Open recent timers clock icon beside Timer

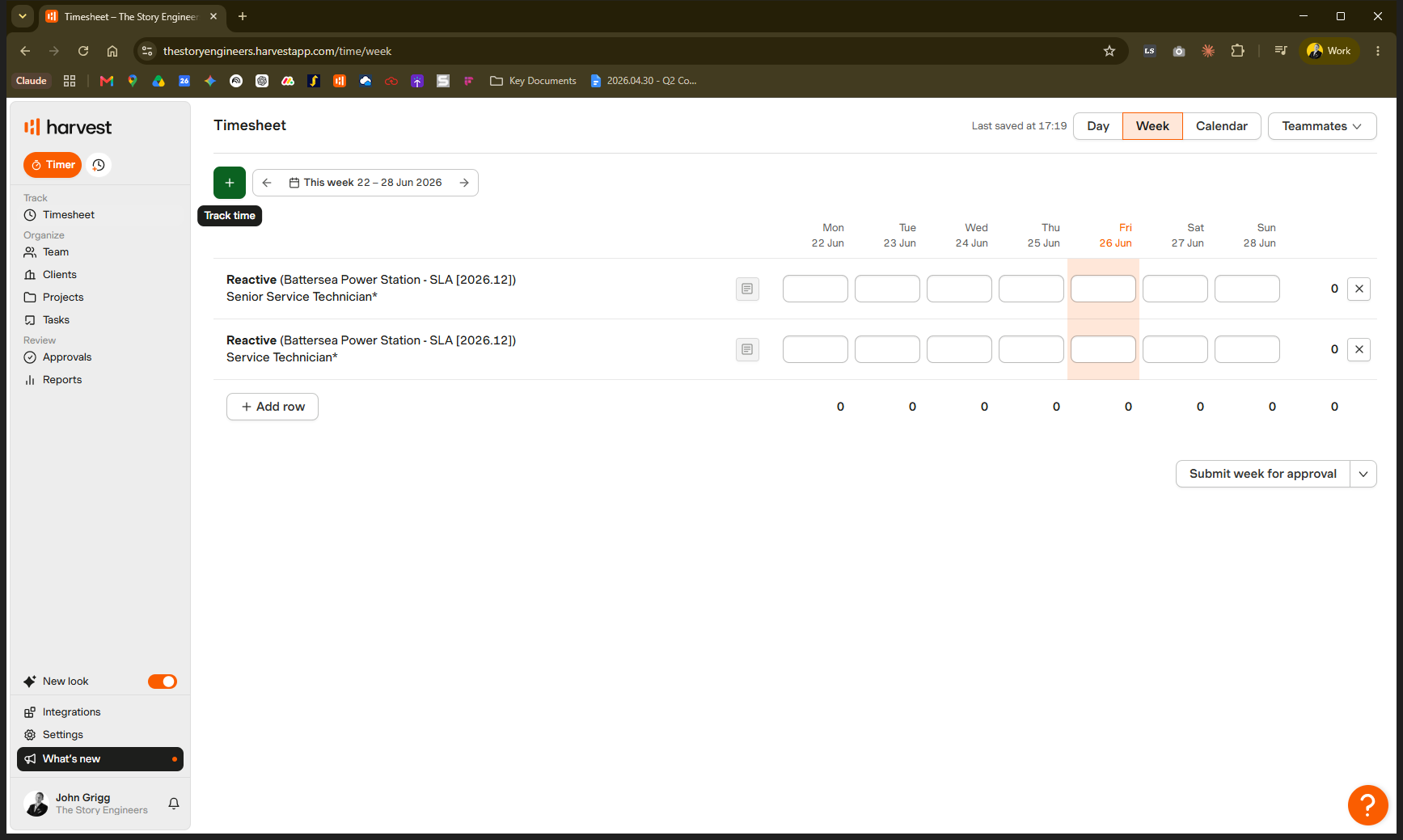(x=99, y=165)
